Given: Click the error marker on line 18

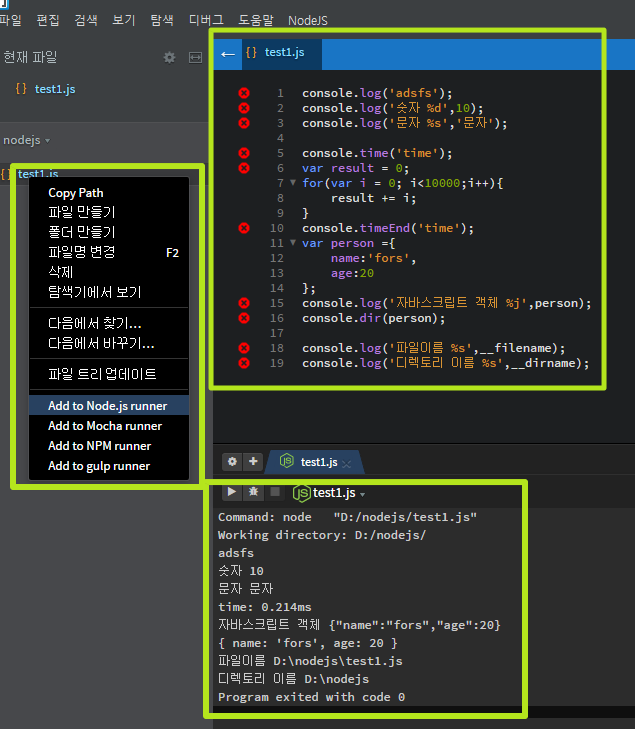Looking at the screenshot, I should click(244, 348).
